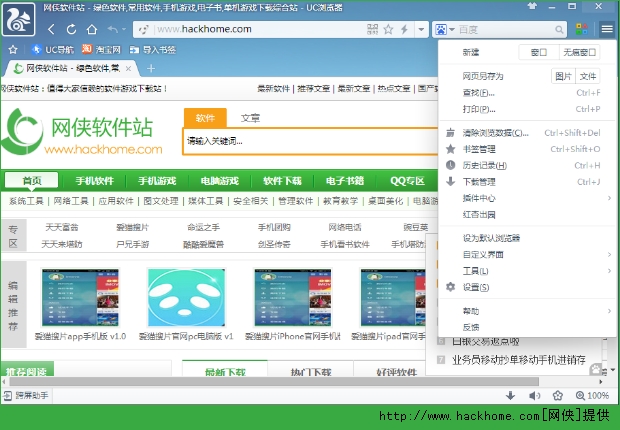Click the undo closed tab arrow
Viewport: 620px width, 430px height.
(x=112, y=29)
